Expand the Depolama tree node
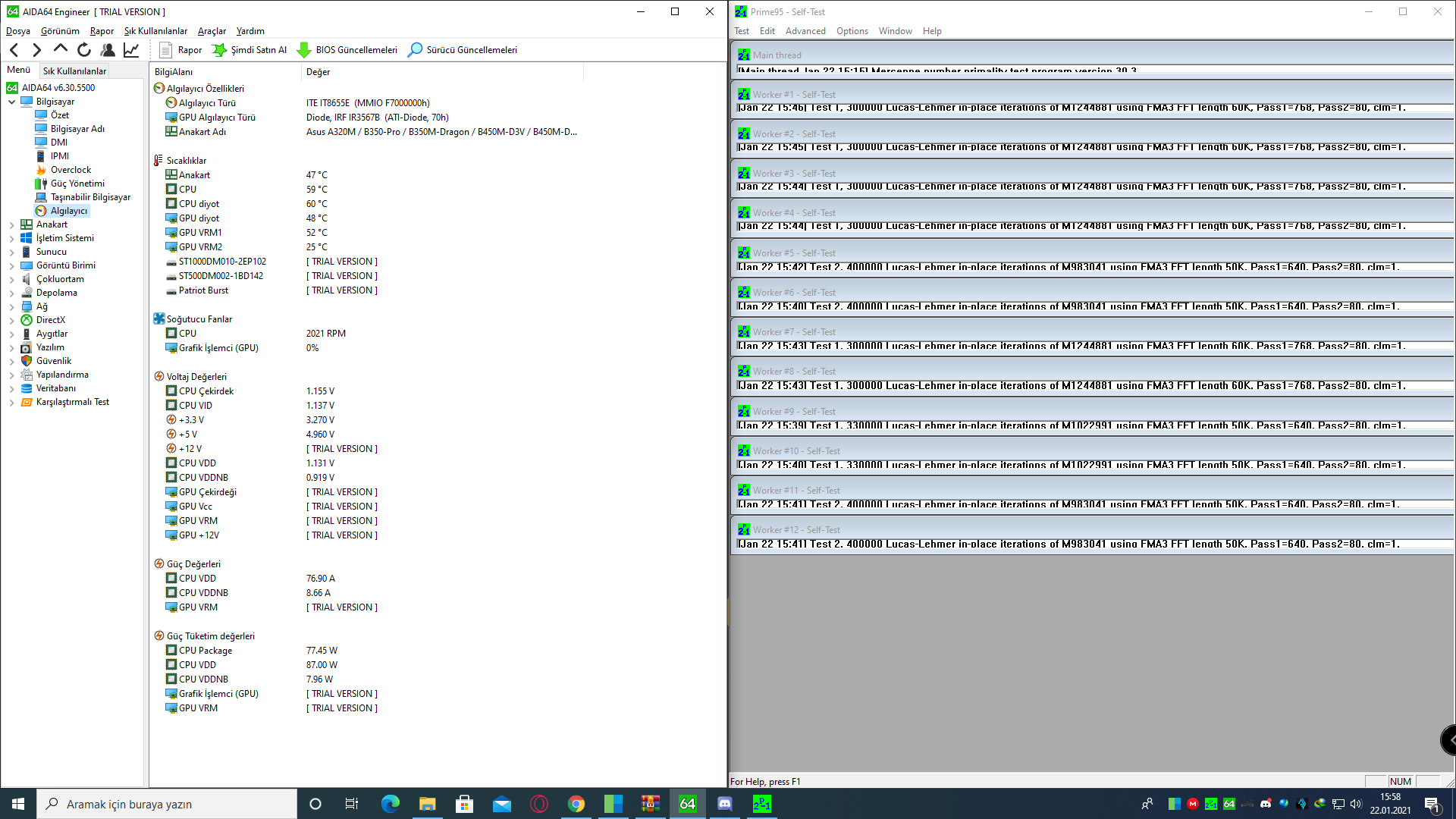 coord(12,293)
